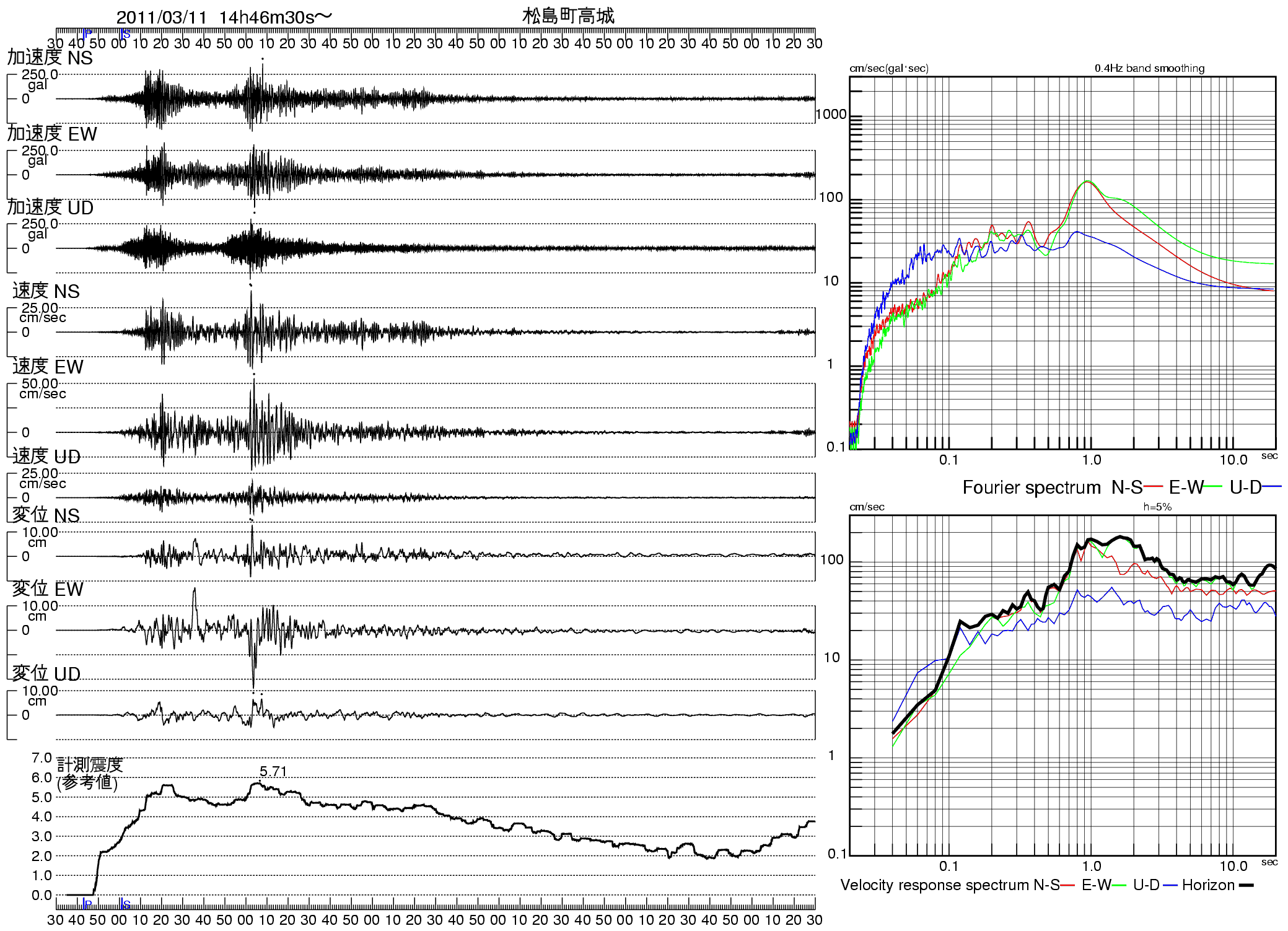
Task: Click green E-W line in Velocity response legend
Action: 1119,886
